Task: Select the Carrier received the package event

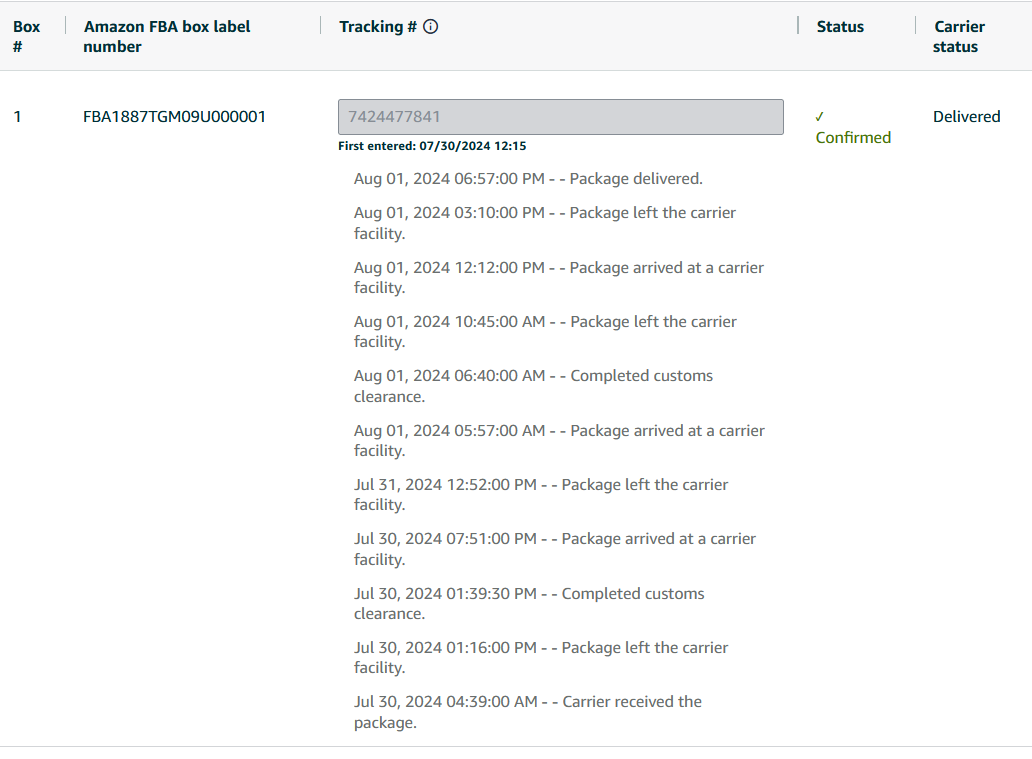Action: pyautogui.click(x=528, y=712)
